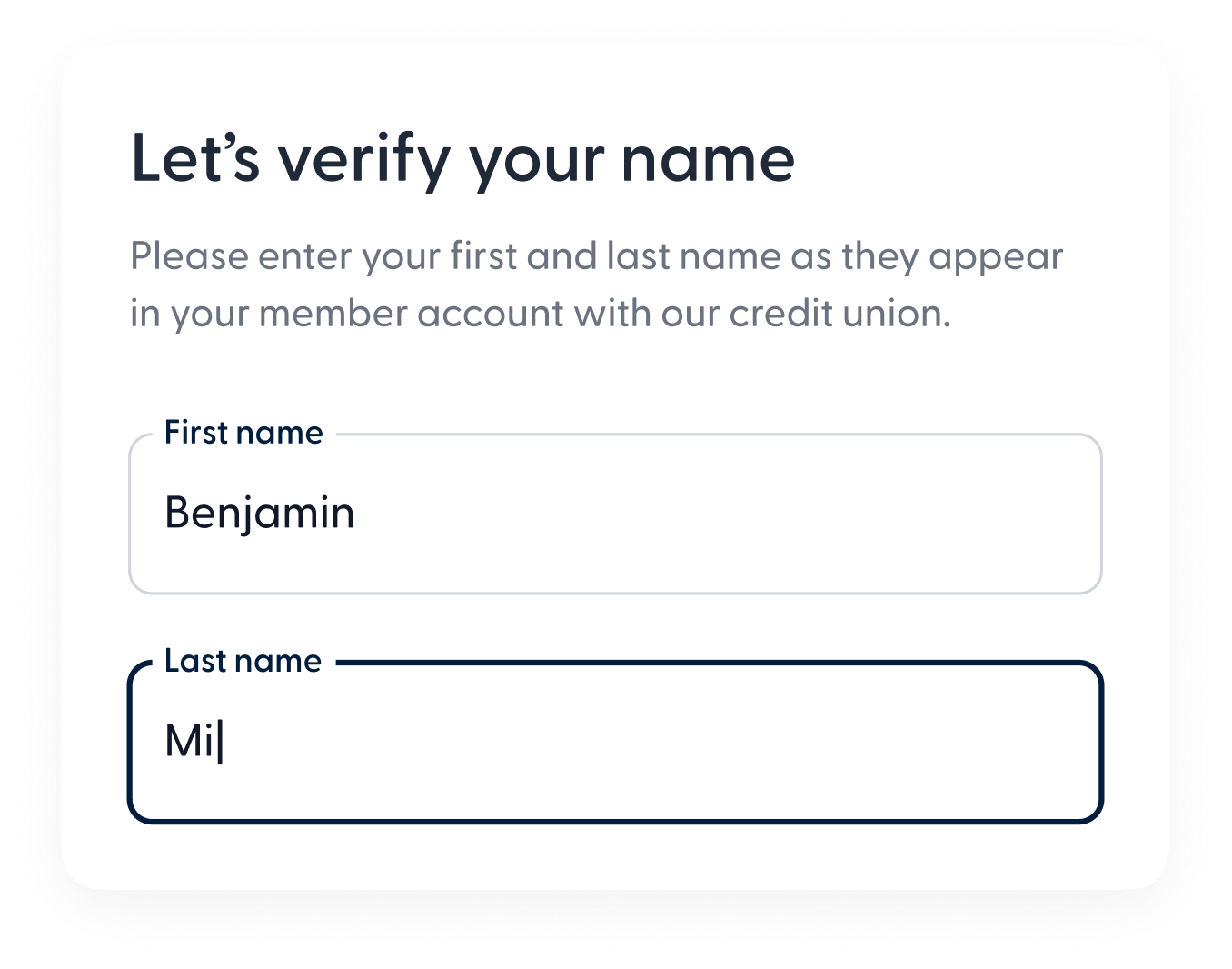Click the text cursor after "Mi"
The height and width of the screenshot is (969, 1232).
point(222,742)
